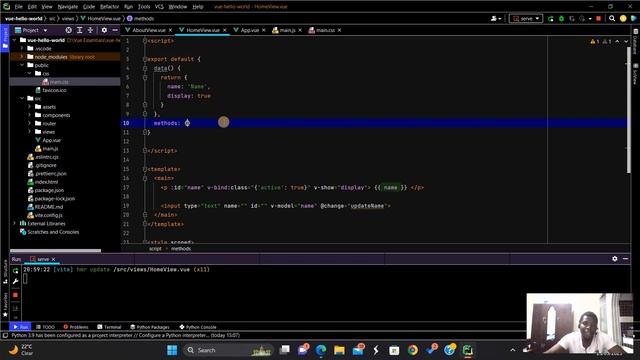Click Windows Start button
The image size is (640, 360).
coord(172,350)
